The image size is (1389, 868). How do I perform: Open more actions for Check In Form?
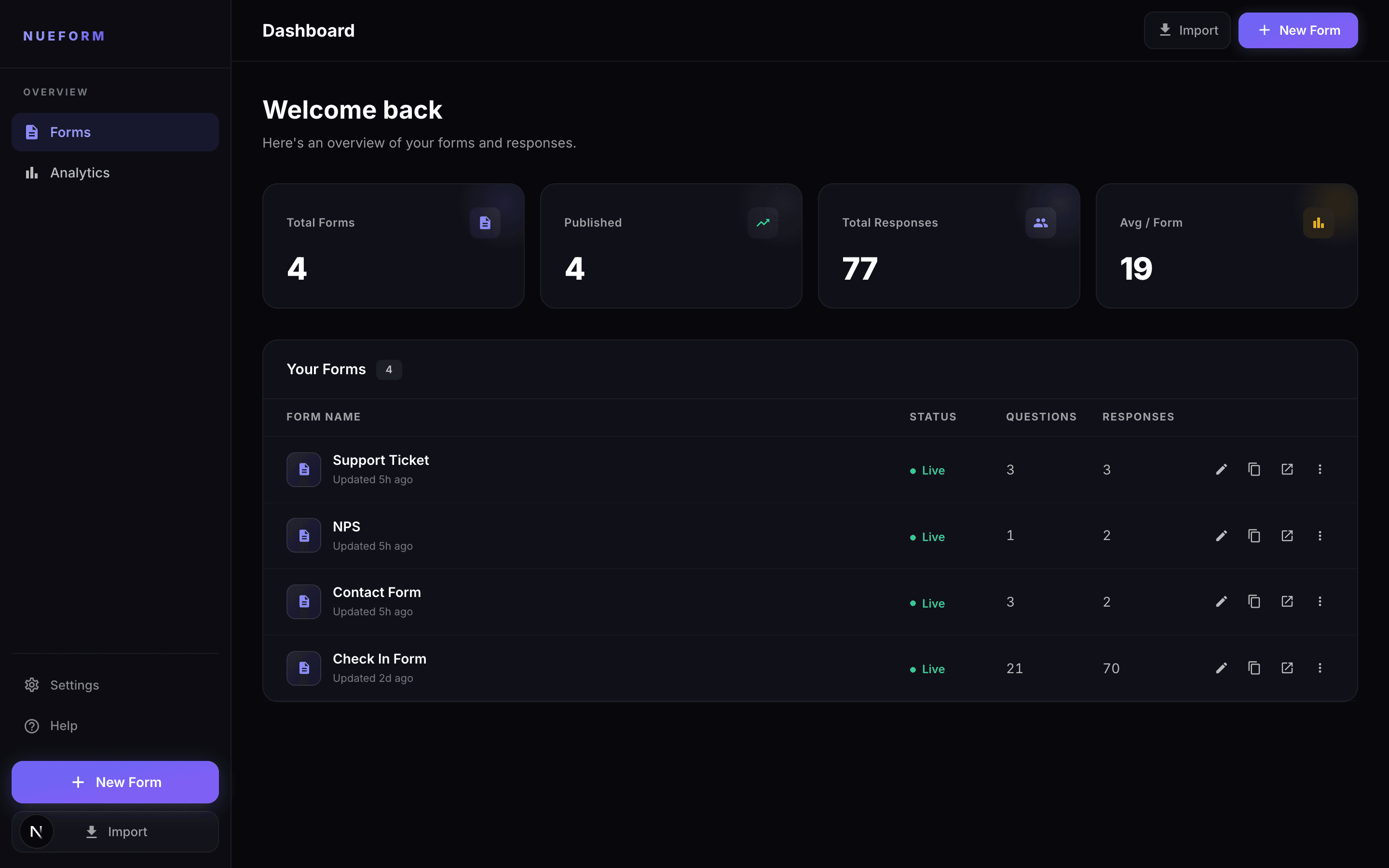tap(1320, 668)
